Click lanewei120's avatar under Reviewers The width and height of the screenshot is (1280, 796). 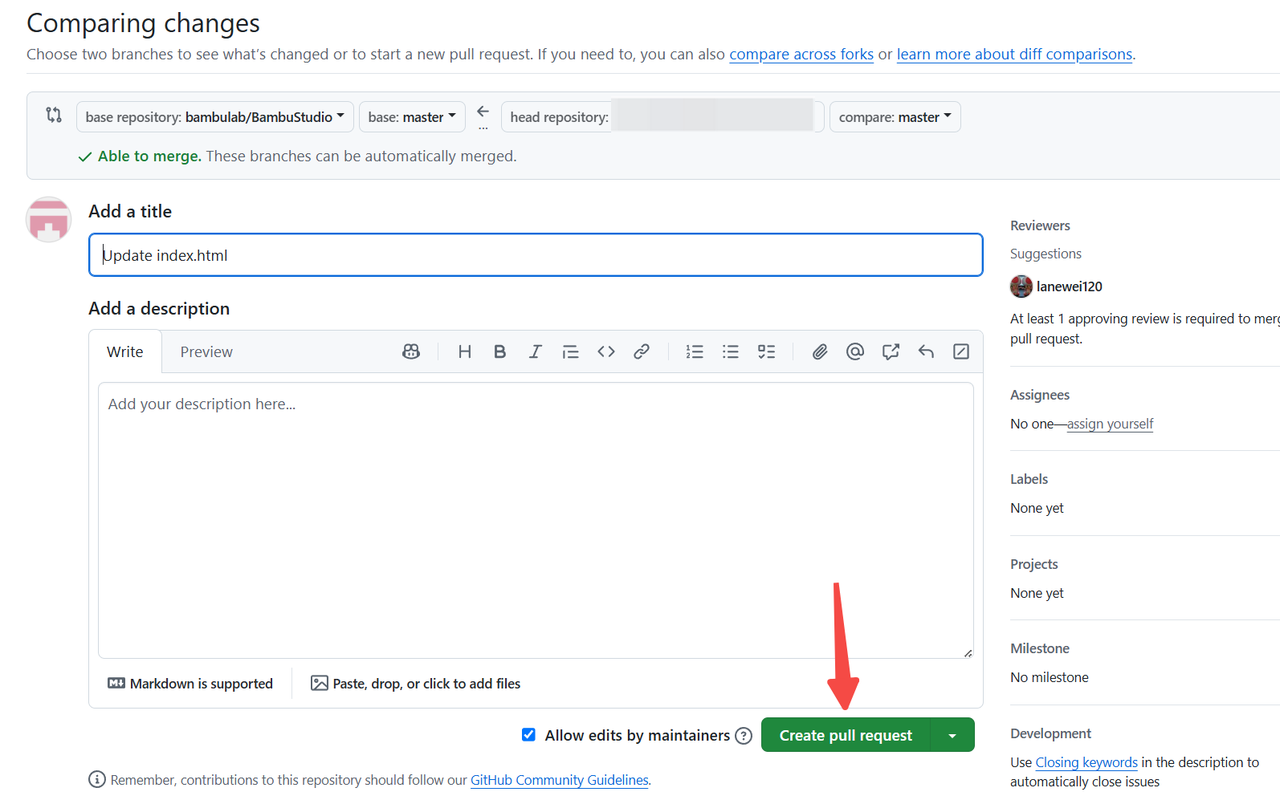(x=1021, y=286)
